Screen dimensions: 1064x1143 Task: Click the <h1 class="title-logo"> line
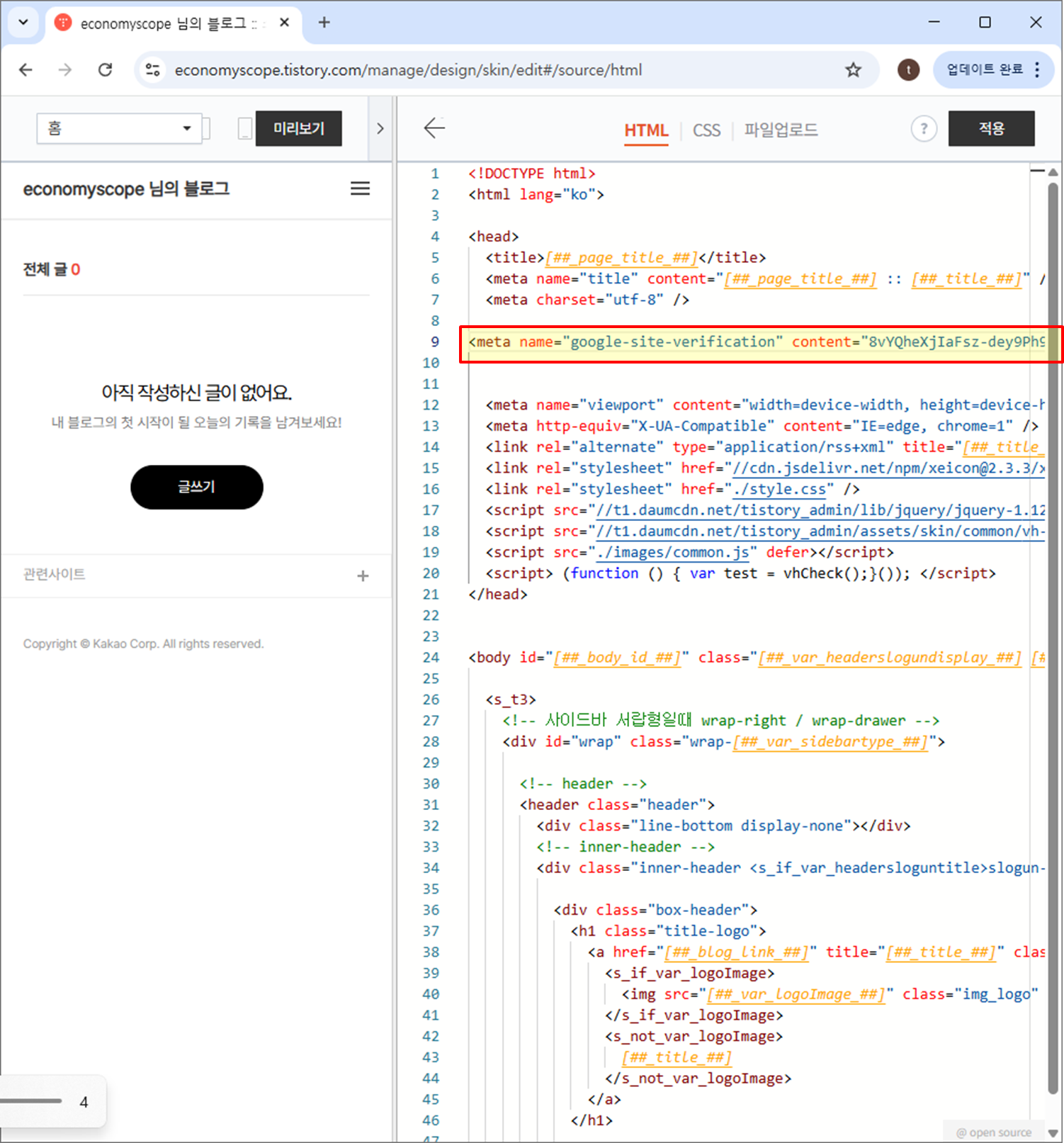[x=669, y=931]
